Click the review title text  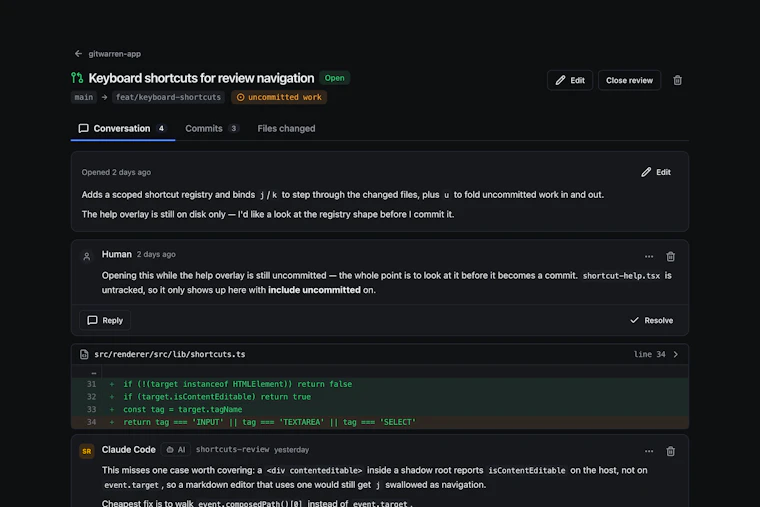tap(201, 78)
